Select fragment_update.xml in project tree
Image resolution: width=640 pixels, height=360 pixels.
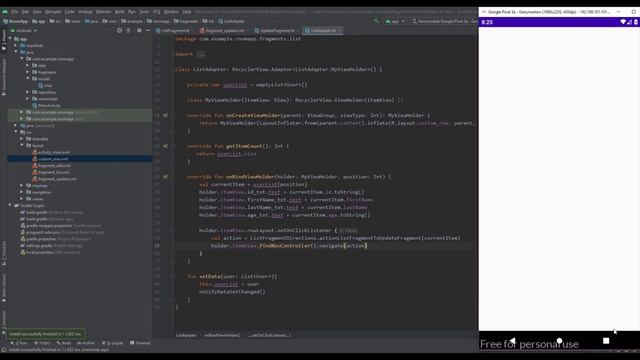[x=54, y=179]
